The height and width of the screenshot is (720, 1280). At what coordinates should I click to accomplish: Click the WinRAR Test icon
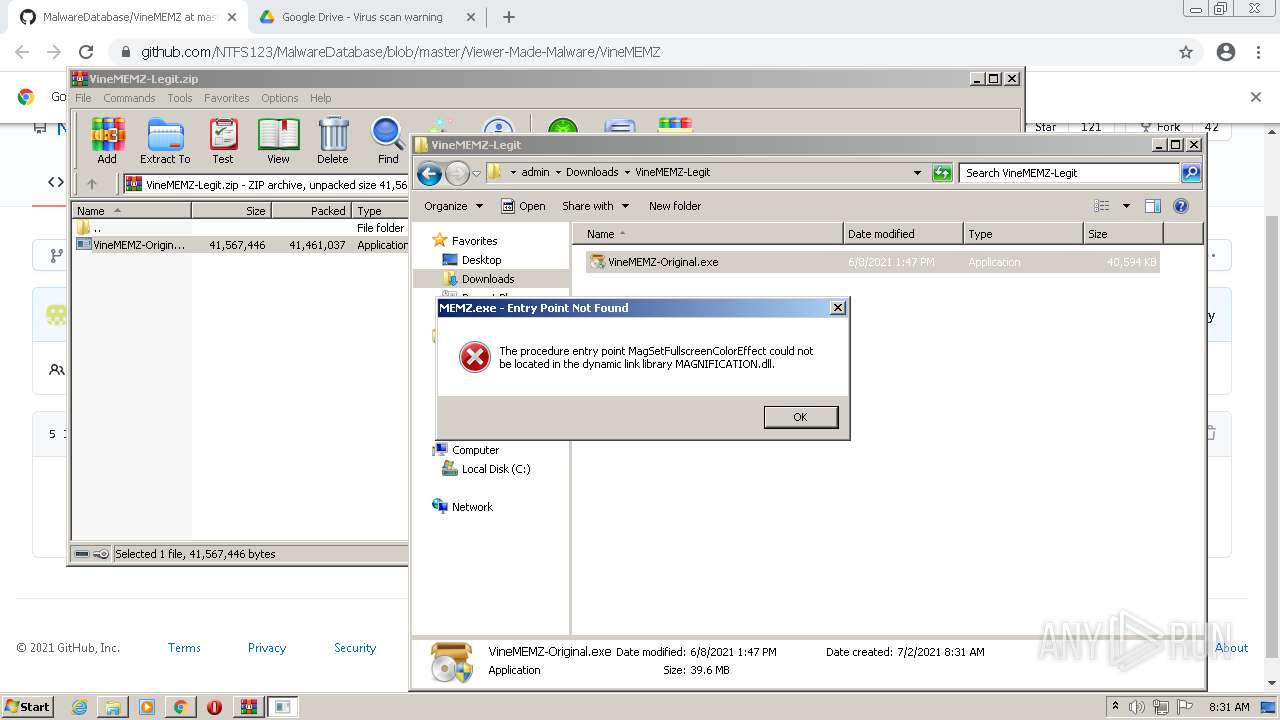pos(223,140)
